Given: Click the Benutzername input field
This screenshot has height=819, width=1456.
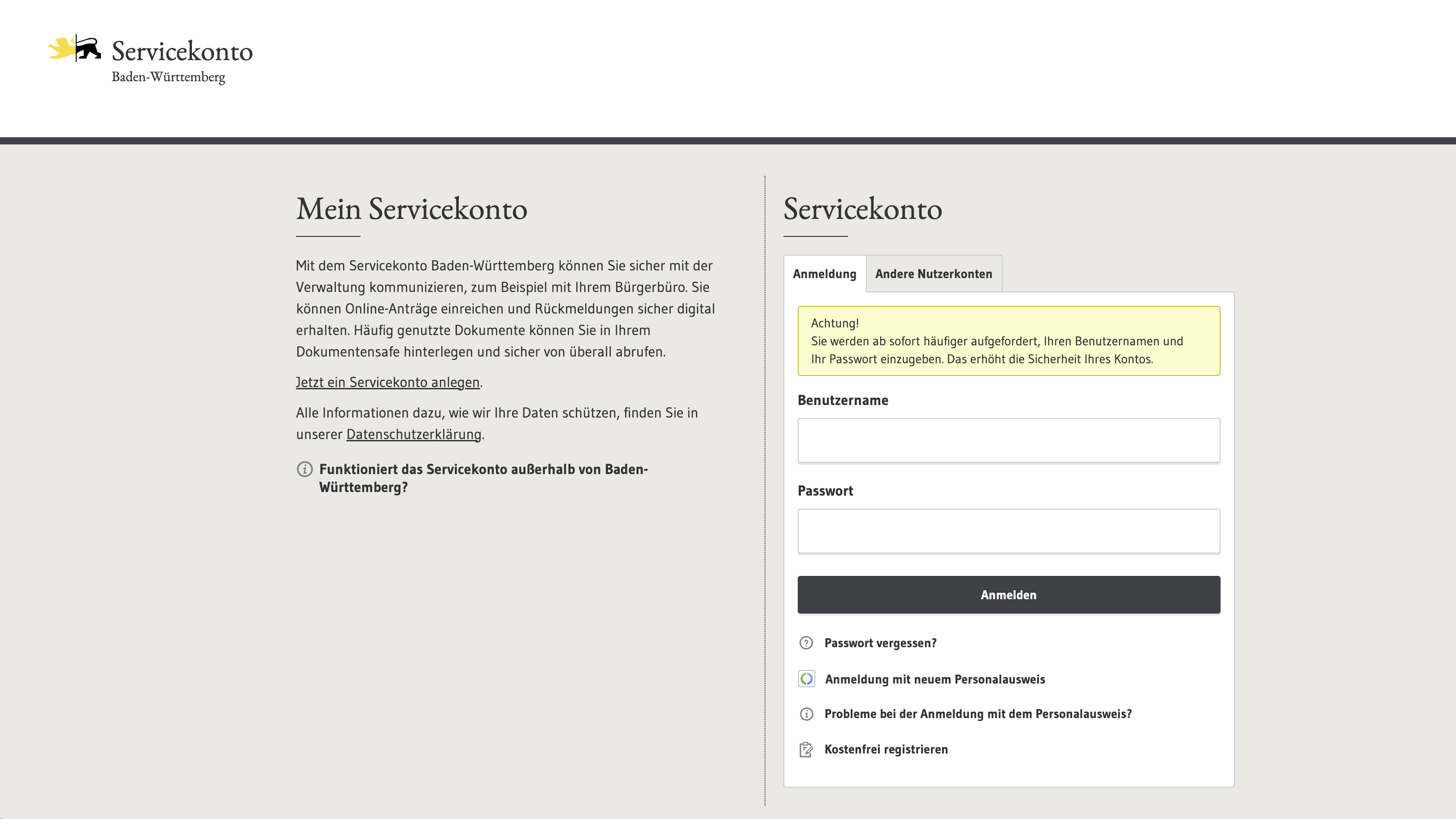Looking at the screenshot, I should pos(1008,440).
